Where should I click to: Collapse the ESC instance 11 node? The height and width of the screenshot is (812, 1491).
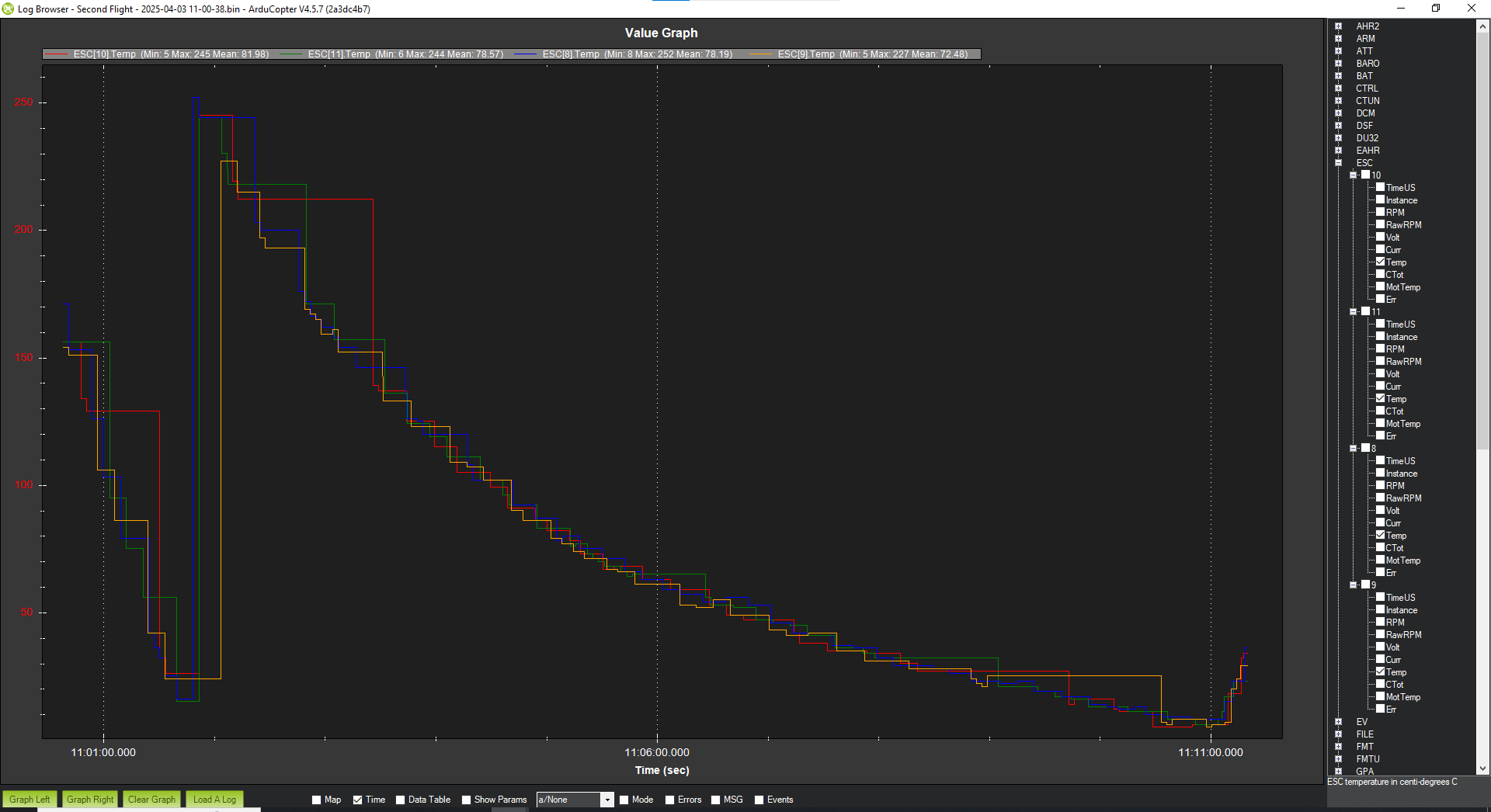pyautogui.click(x=1353, y=312)
